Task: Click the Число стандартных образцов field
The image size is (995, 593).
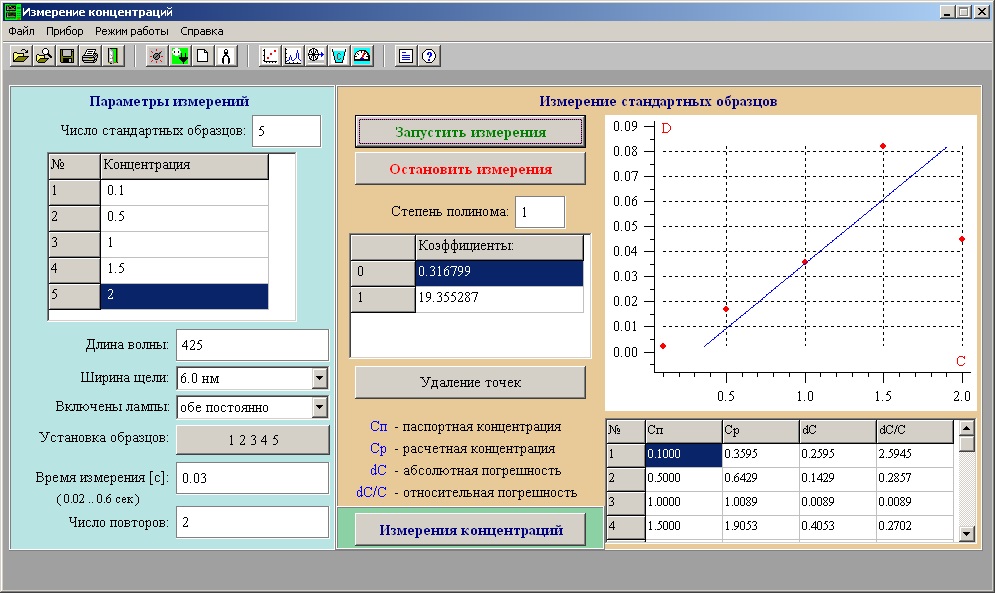Action: click(286, 131)
